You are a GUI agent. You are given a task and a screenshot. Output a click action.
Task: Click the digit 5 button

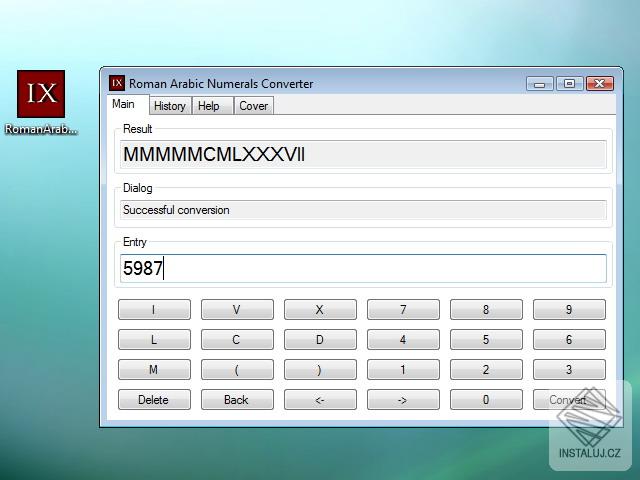486,340
